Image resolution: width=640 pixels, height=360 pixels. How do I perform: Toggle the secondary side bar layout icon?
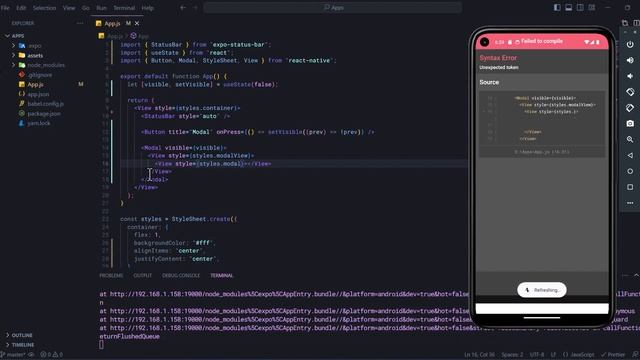click(x=580, y=7)
